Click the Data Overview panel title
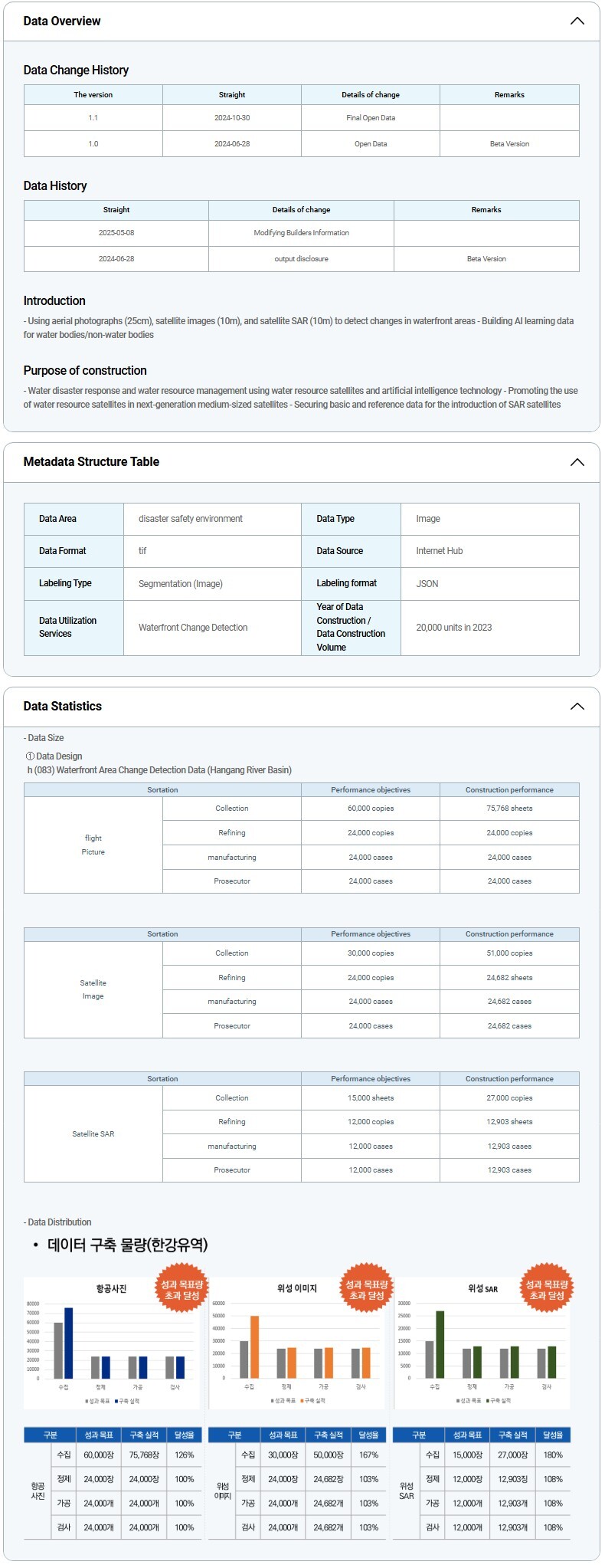This screenshot has width=605, height=1568. 62,21
